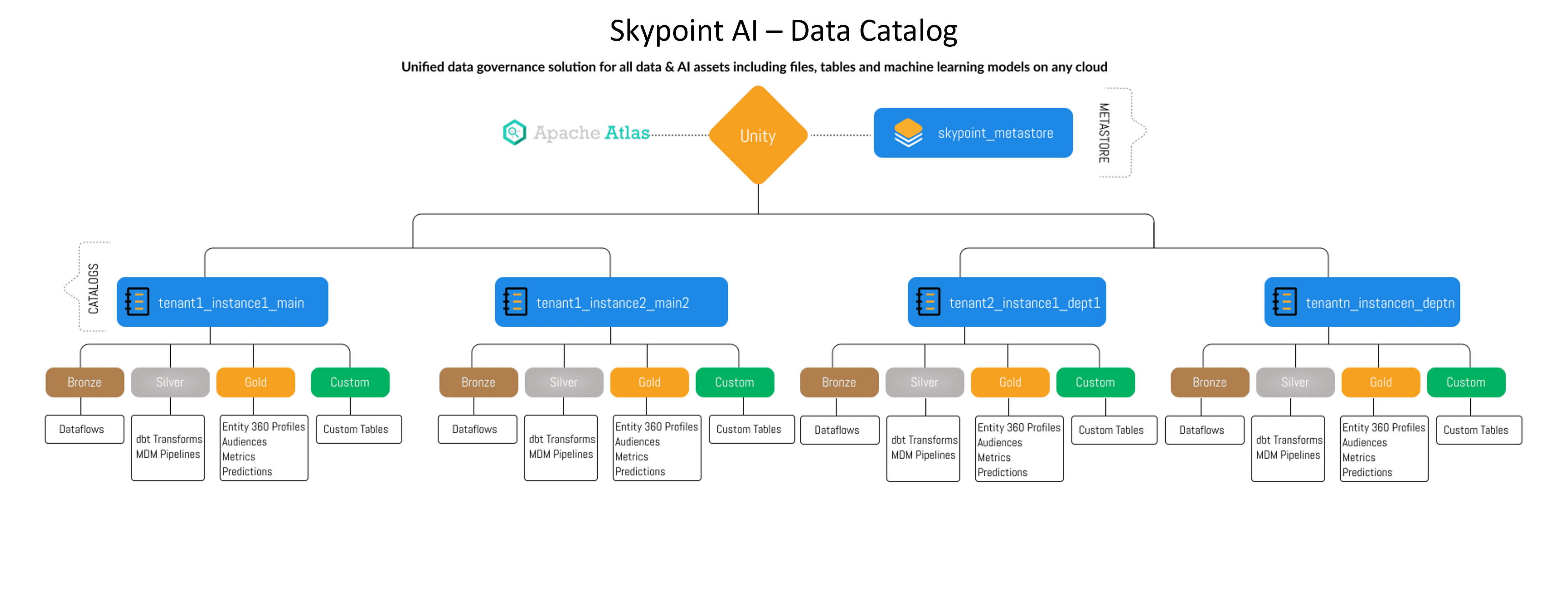Select Bronze under tenant1_instance1_main

[x=84, y=382]
